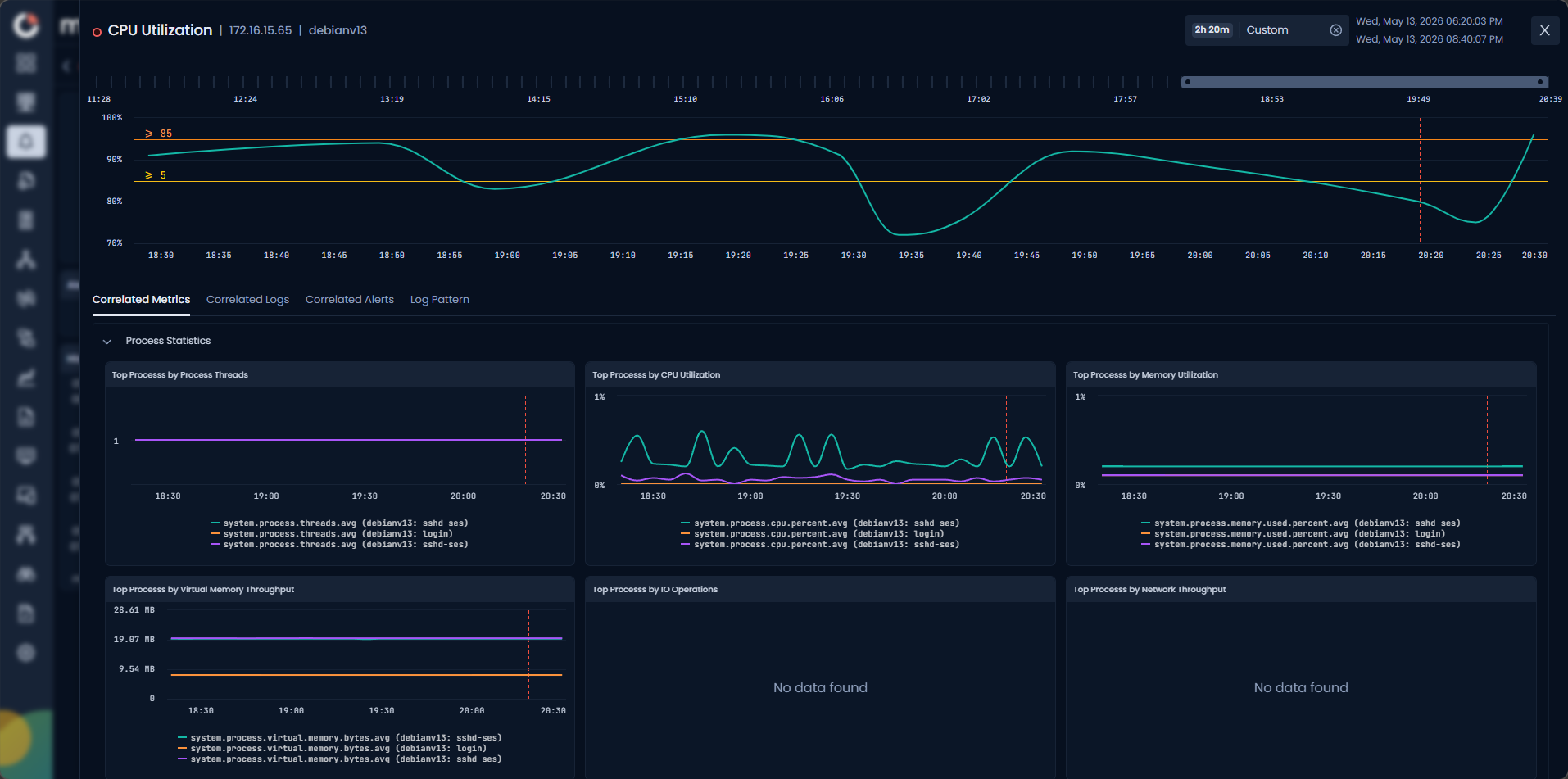Image resolution: width=1568 pixels, height=779 pixels.
Task: Click the 18:30 label on main chart axis
Action: 161,256
